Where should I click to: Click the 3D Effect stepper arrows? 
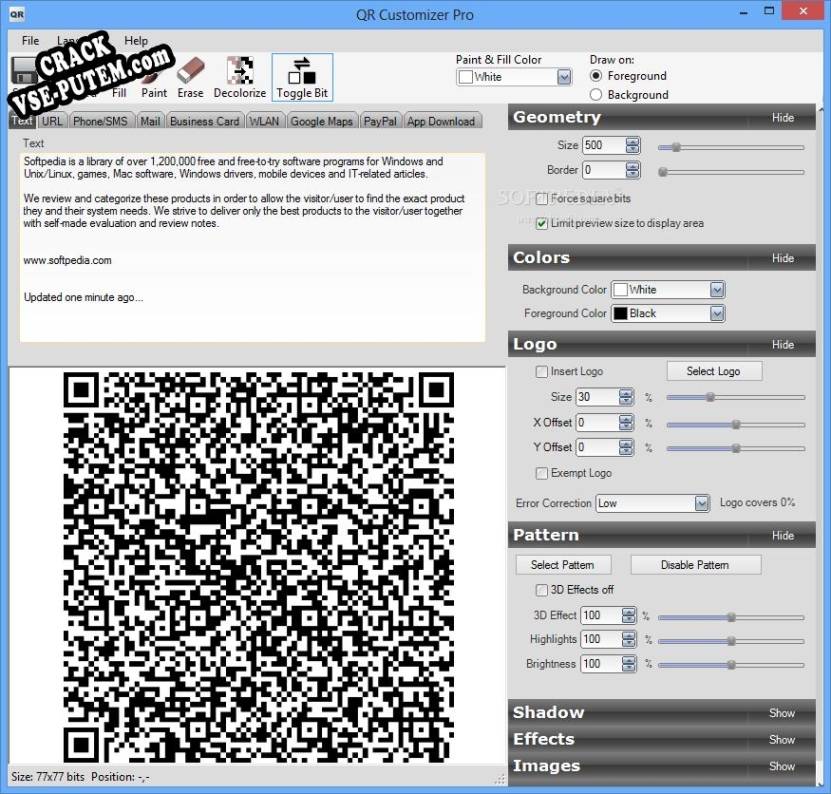click(x=629, y=615)
